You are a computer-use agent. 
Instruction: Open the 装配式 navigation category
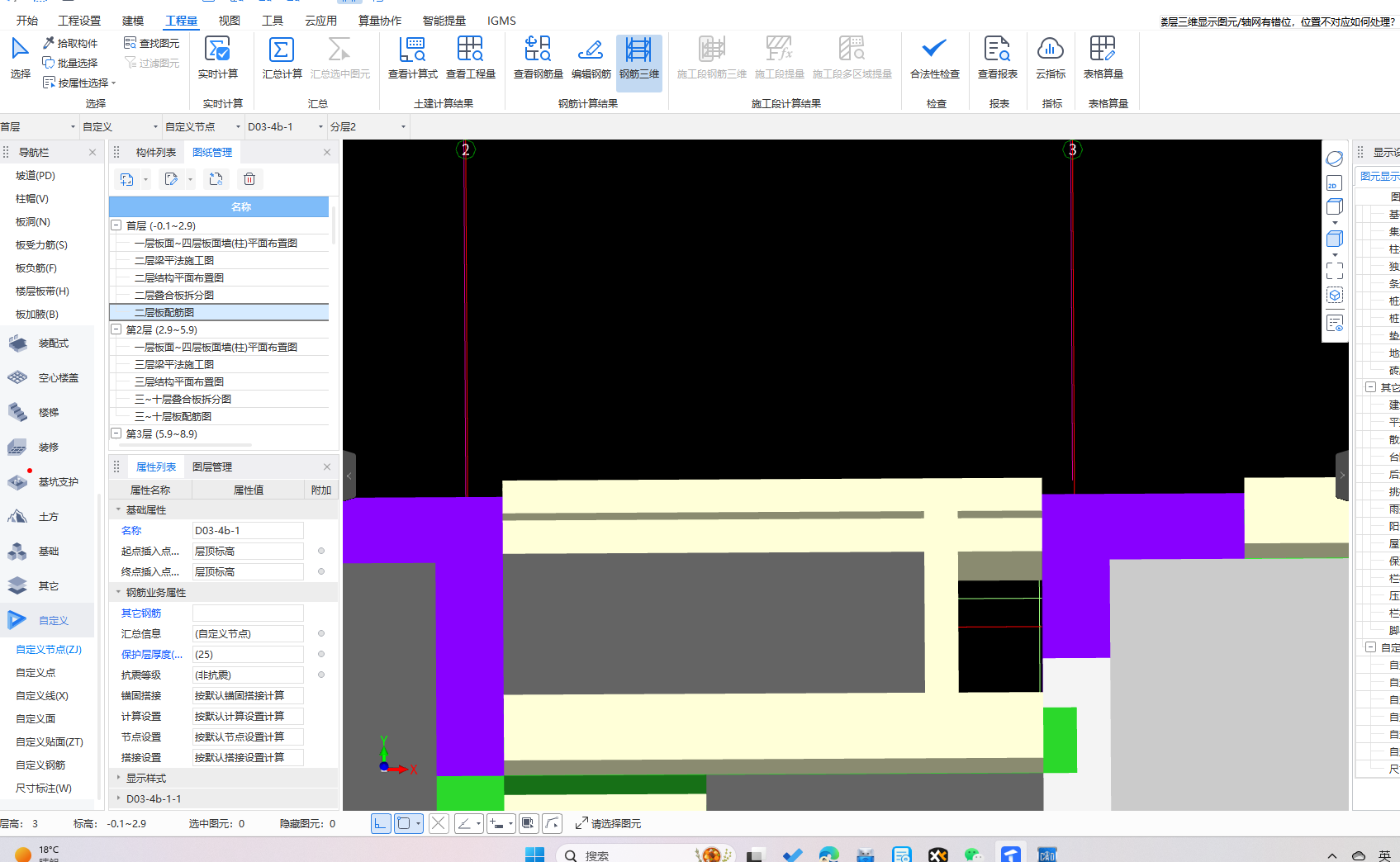click(54, 343)
